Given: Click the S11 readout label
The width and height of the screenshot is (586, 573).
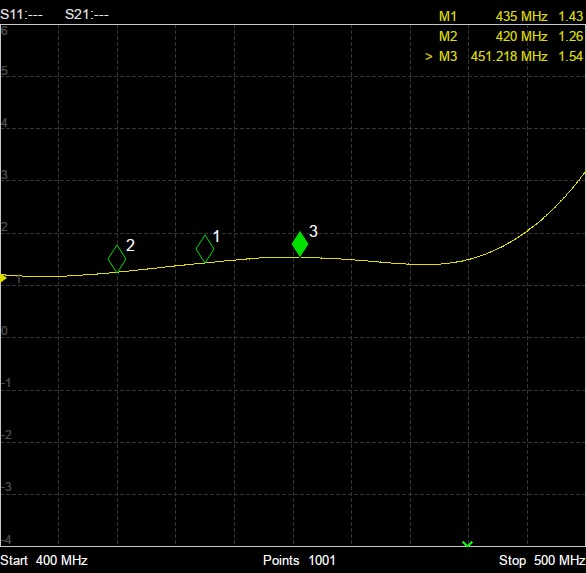Looking at the screenshot, I should [22, 15].
